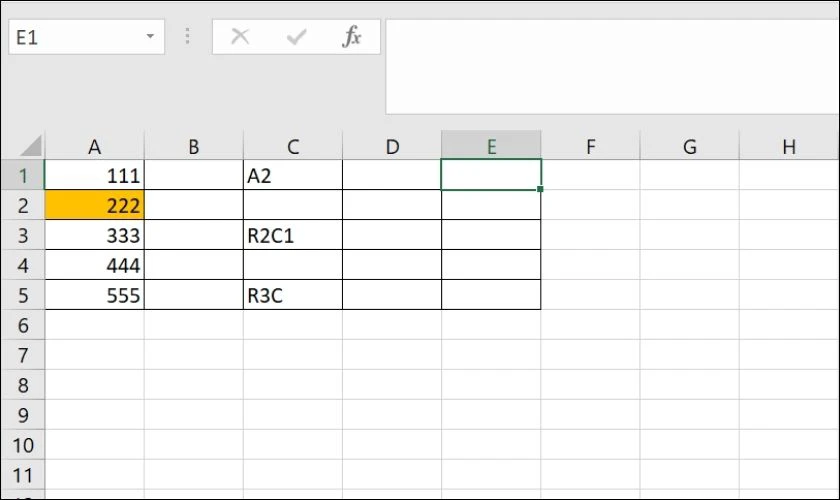Open the Name Box dropdown arrow
Viewport: 840px width, 500px height.
point(150,36)
